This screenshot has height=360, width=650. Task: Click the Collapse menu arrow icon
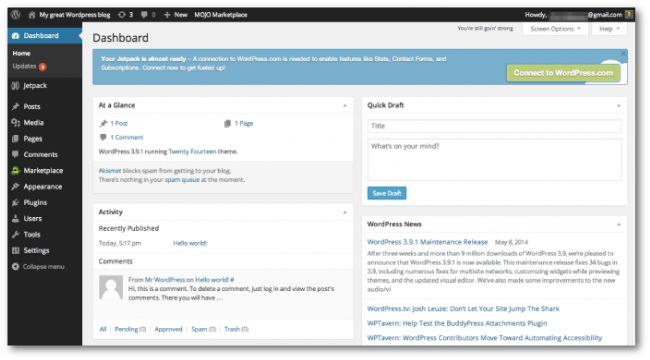16,267
